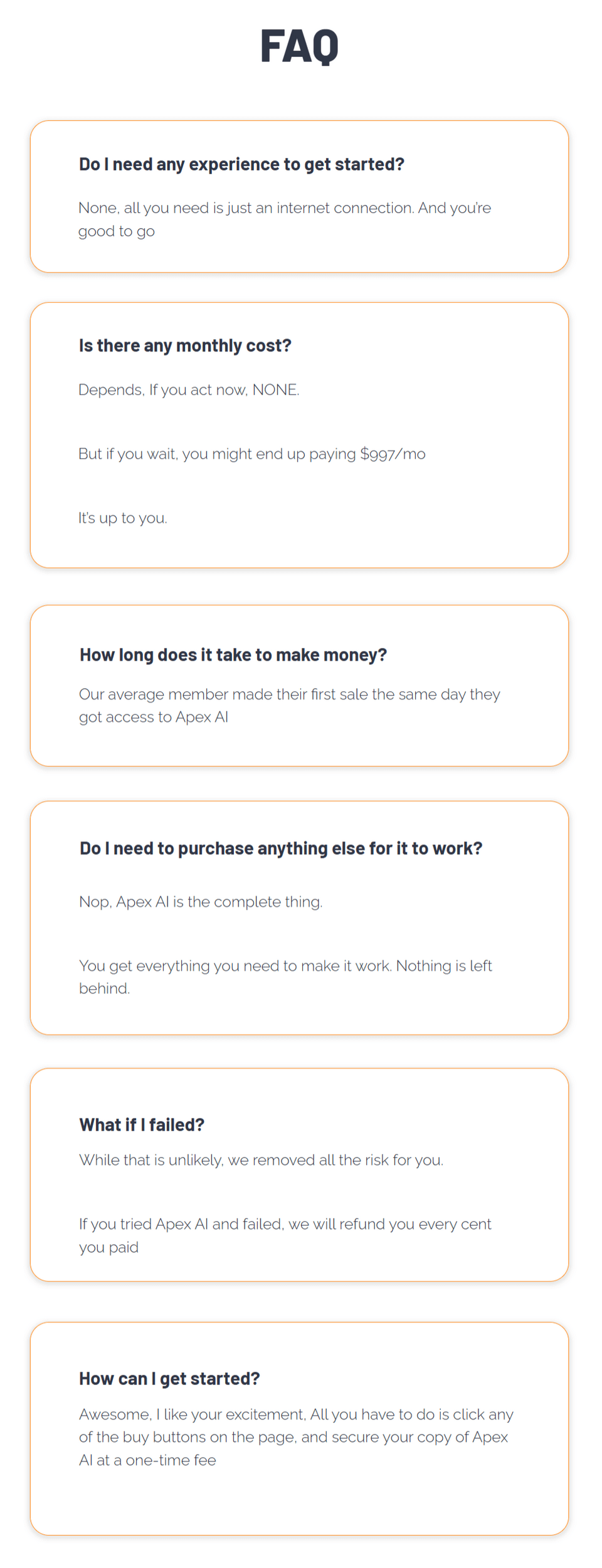This screenshot has height=1568, width=602.
Task: Click "Depends, If you act now, NONE." line
Action: coord(189,390)
